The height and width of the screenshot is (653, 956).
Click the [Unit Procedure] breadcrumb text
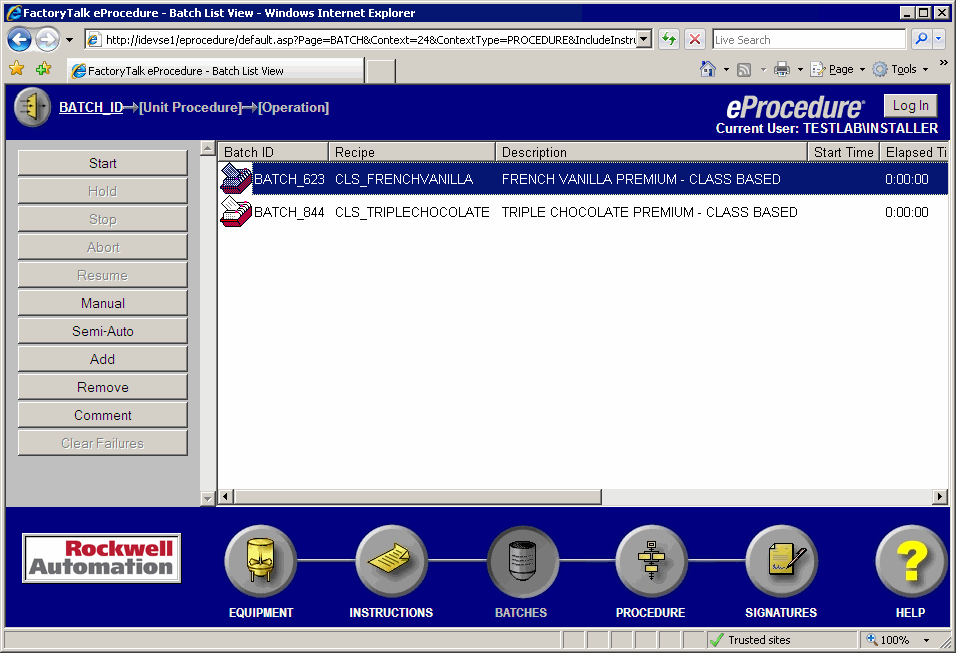coord(190,107)
